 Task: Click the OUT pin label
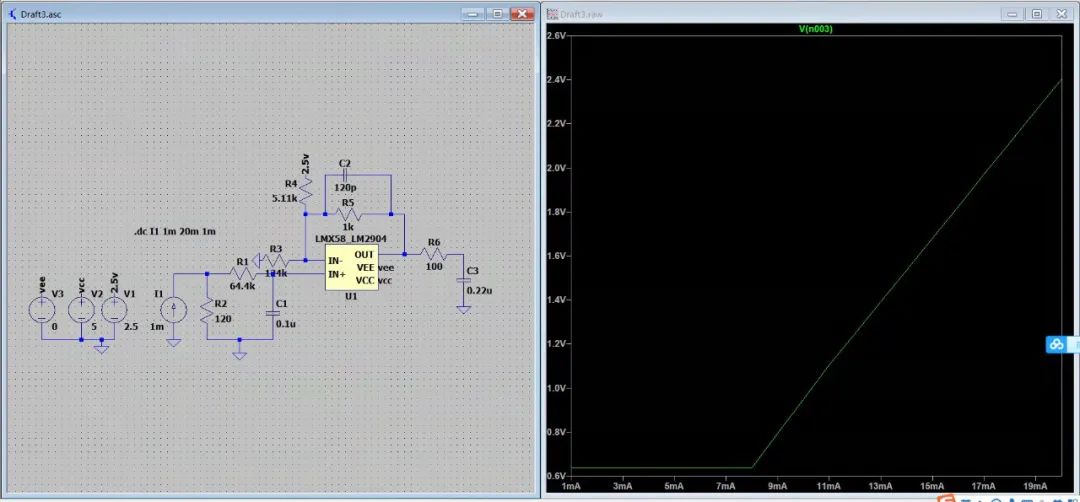coord(364,255)
